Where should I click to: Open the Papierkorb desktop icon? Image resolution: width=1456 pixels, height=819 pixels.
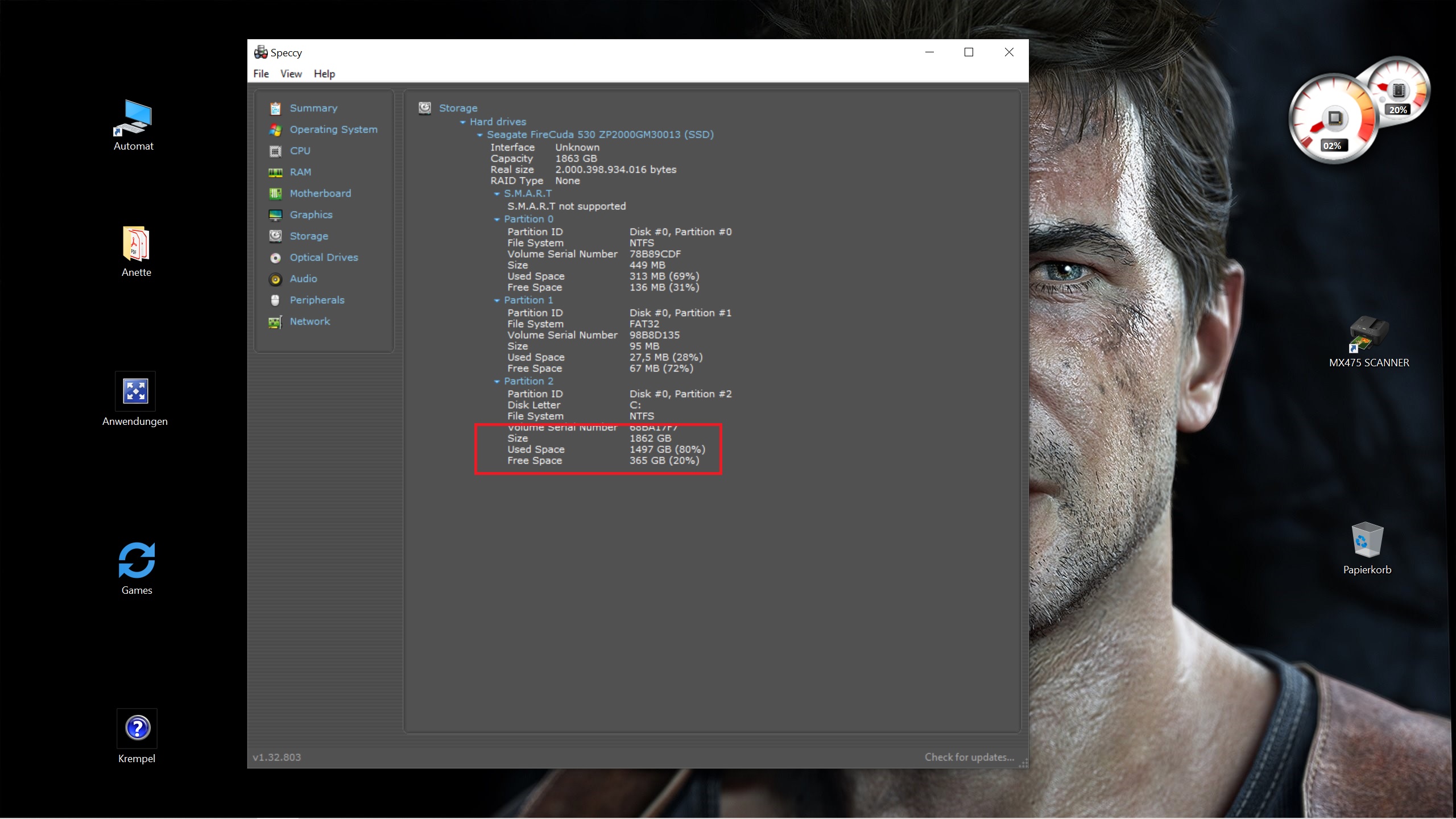click(x=1367, y=540)
